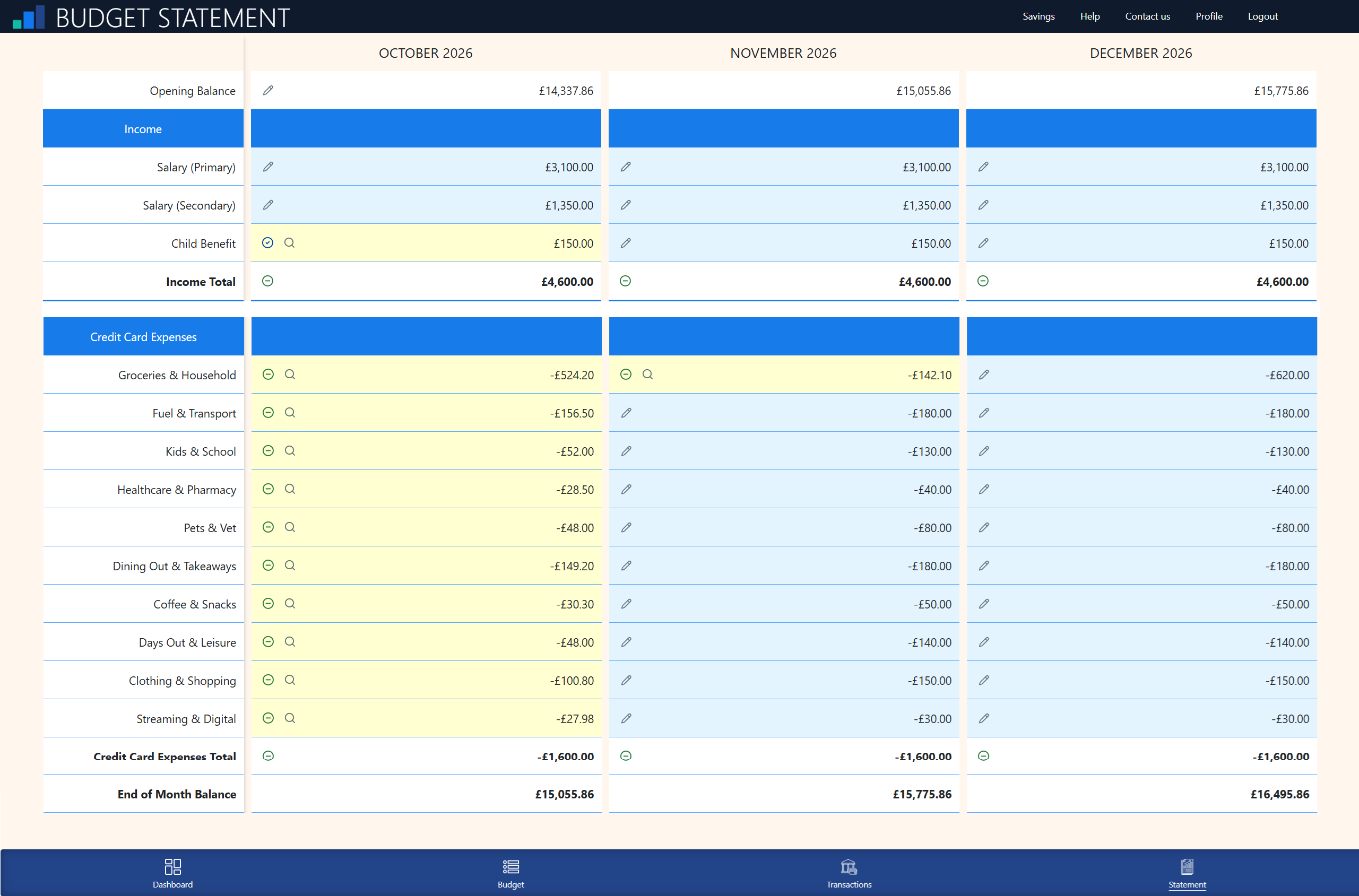Edit October Salary (Primary) amount
Image resolution: width=1359 pixels, height=896 pixels.
(x=268, y=167)
